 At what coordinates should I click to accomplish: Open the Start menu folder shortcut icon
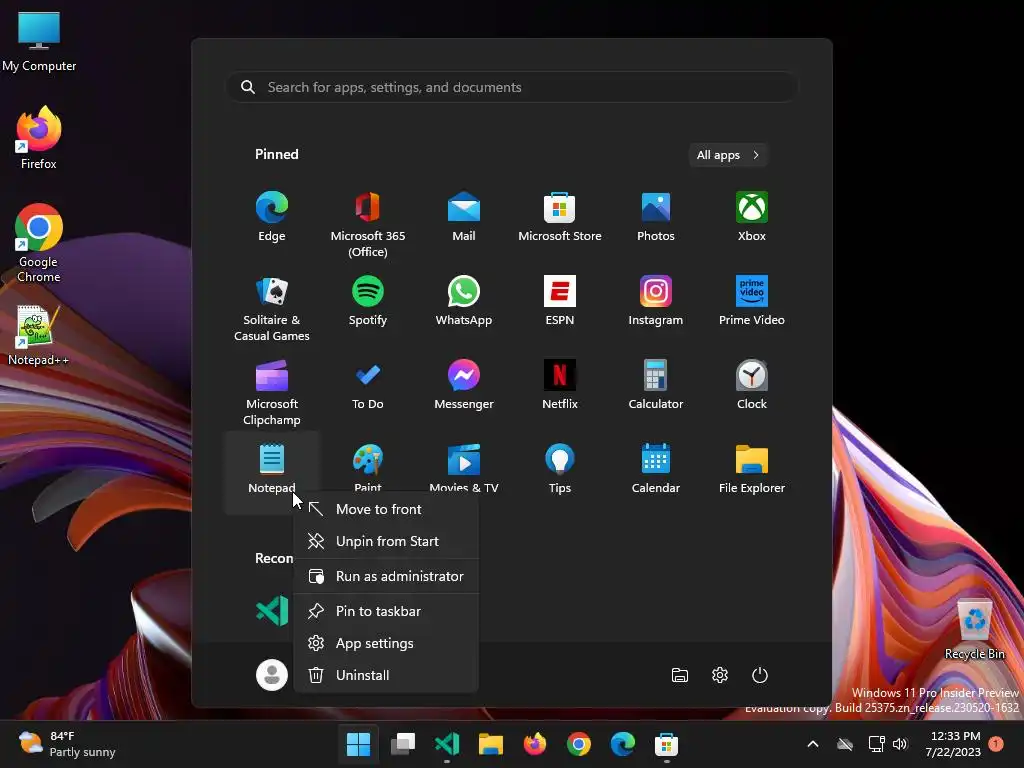[x=680, y=675]
